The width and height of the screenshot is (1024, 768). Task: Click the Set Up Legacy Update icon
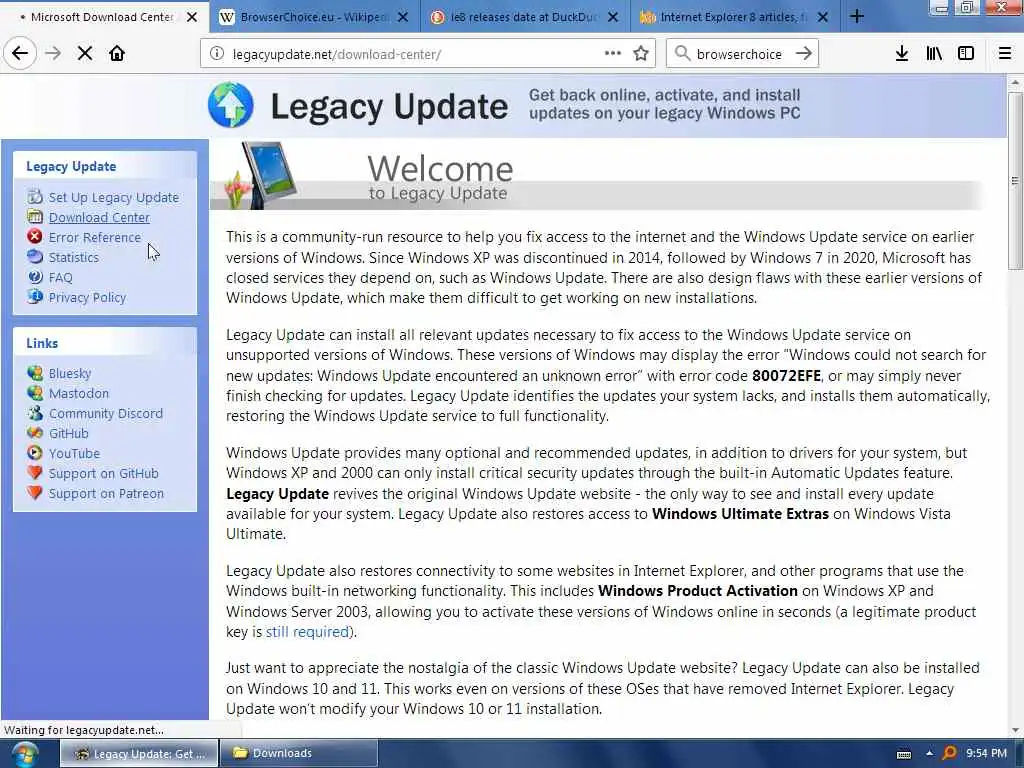(35, 197)
